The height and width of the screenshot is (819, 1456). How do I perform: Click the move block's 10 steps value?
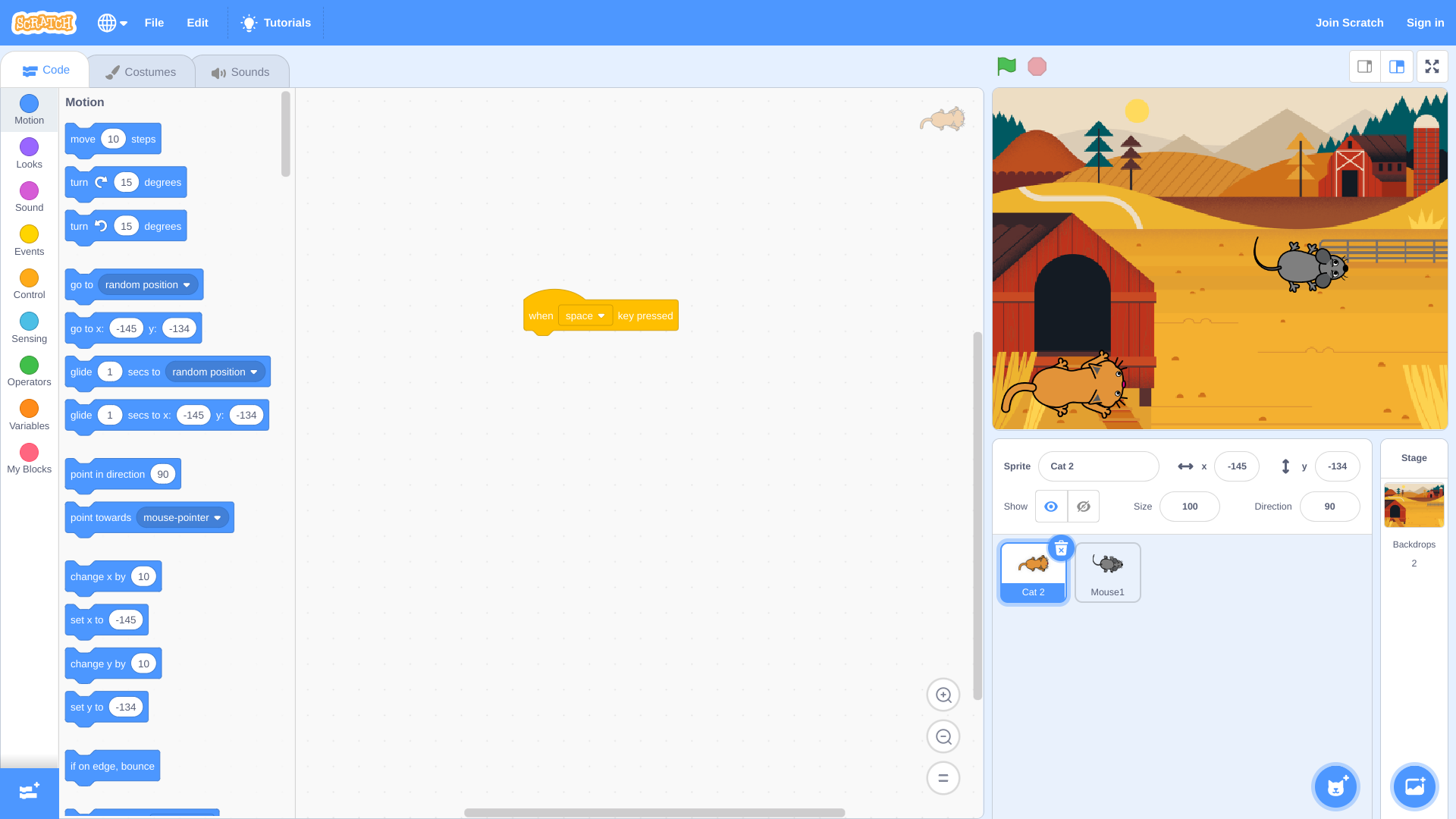(113, 140)
